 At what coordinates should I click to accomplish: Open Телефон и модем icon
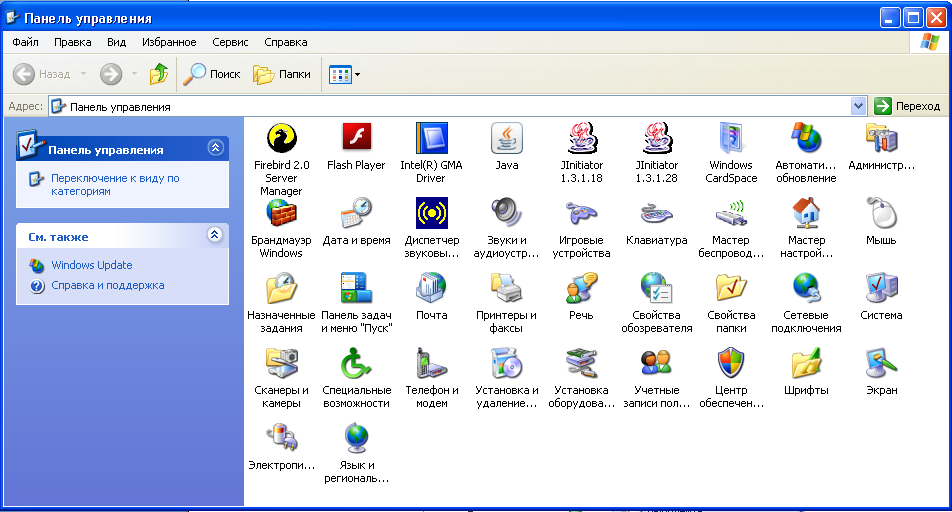[x=431, y=363]
